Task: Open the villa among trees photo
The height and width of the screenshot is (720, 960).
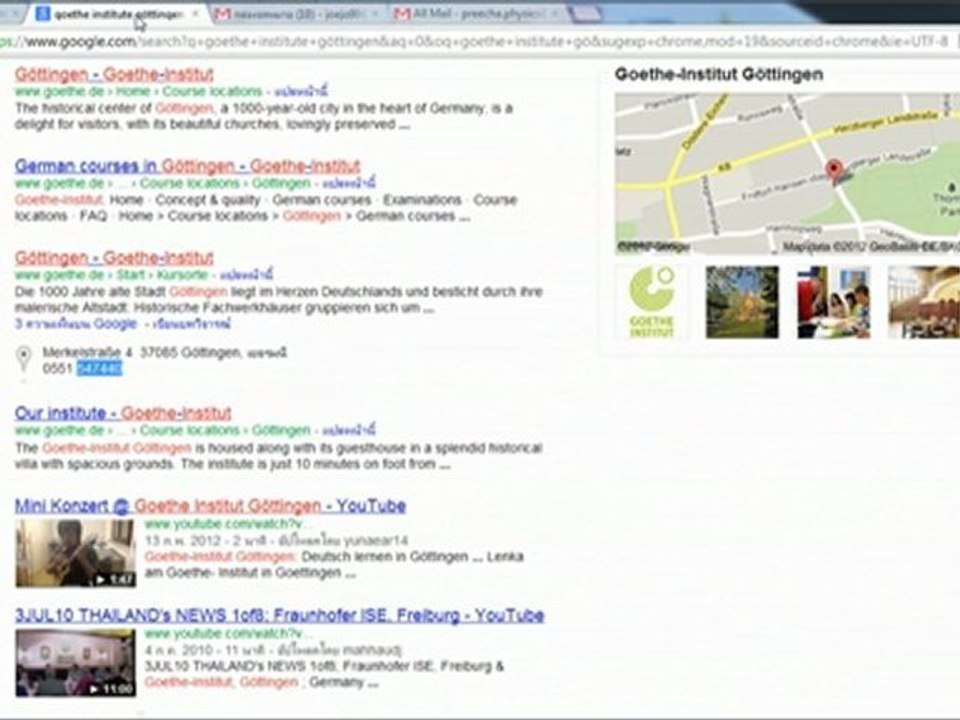Action: pos(742,302)
